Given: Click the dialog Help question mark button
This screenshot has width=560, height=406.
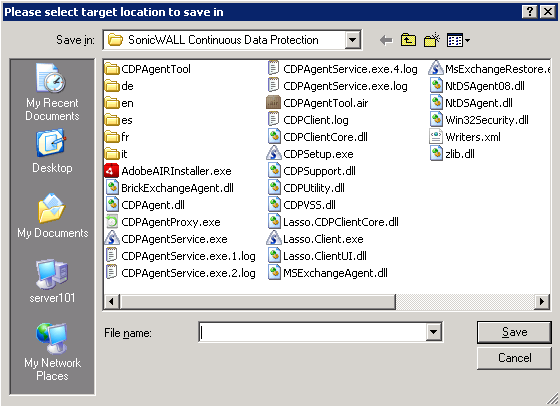Looking at the screenshot, I should click(x=530, y=12).
